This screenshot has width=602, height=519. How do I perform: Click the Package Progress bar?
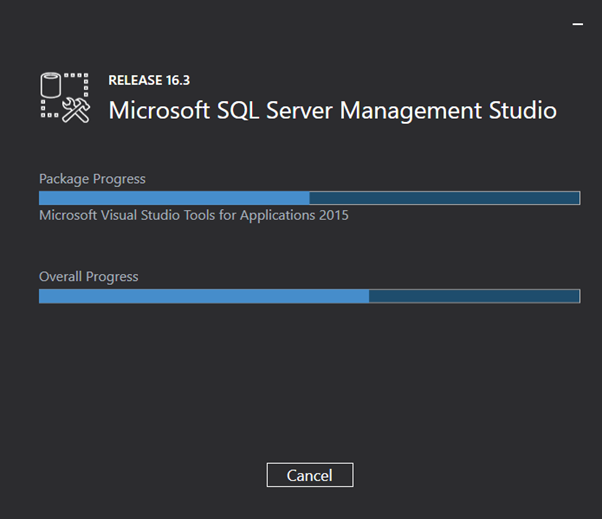[x=309, y=198]
